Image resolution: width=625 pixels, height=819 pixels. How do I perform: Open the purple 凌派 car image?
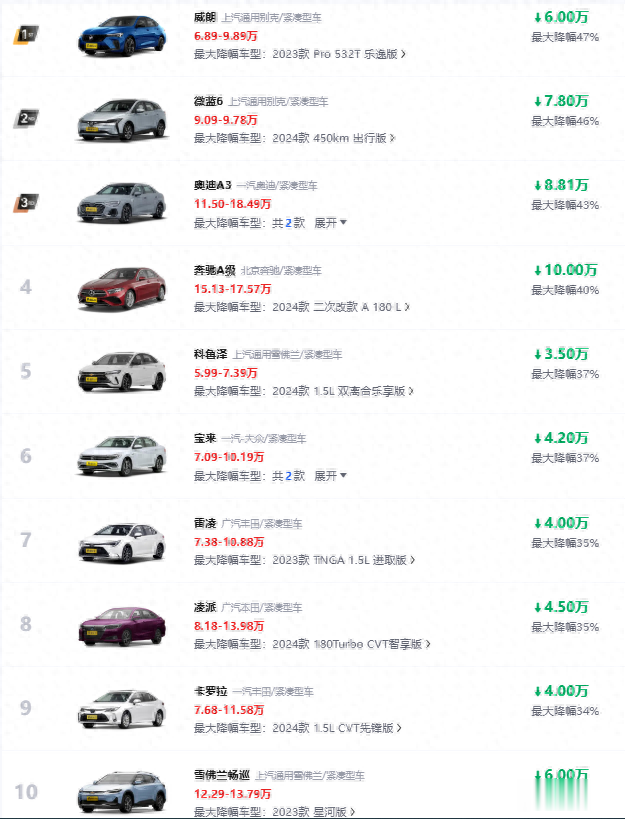[122, 625]
